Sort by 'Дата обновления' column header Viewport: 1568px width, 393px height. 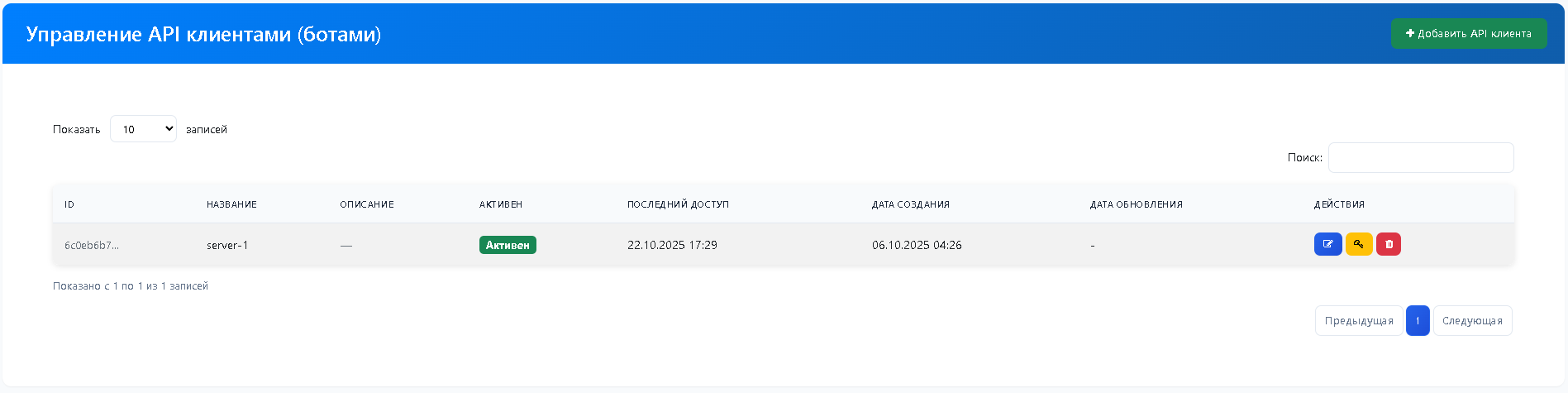click(1136, 204)
